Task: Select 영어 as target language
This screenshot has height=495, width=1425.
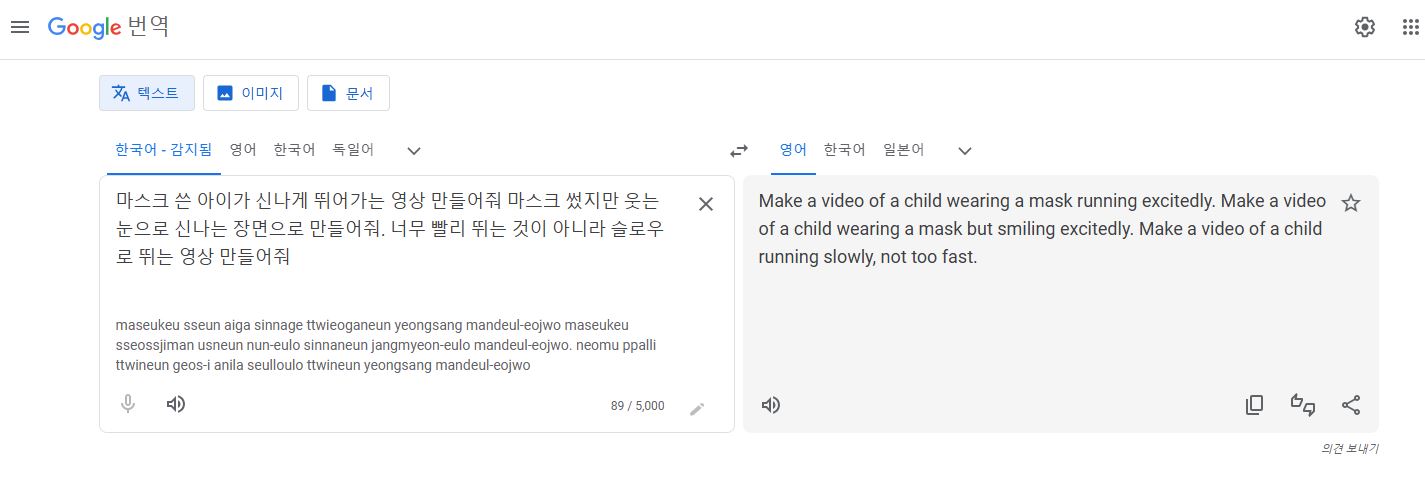Action: pos(793,150)
